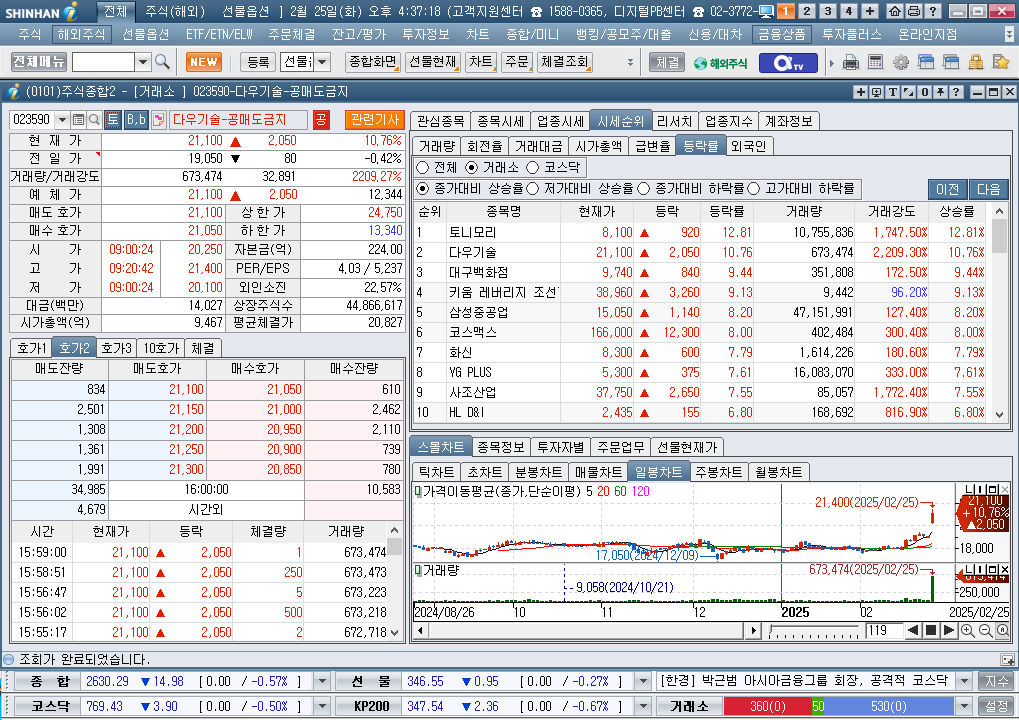Open settings gear icon in toolbar
1019x720 pixels.
tap(901, 62)
